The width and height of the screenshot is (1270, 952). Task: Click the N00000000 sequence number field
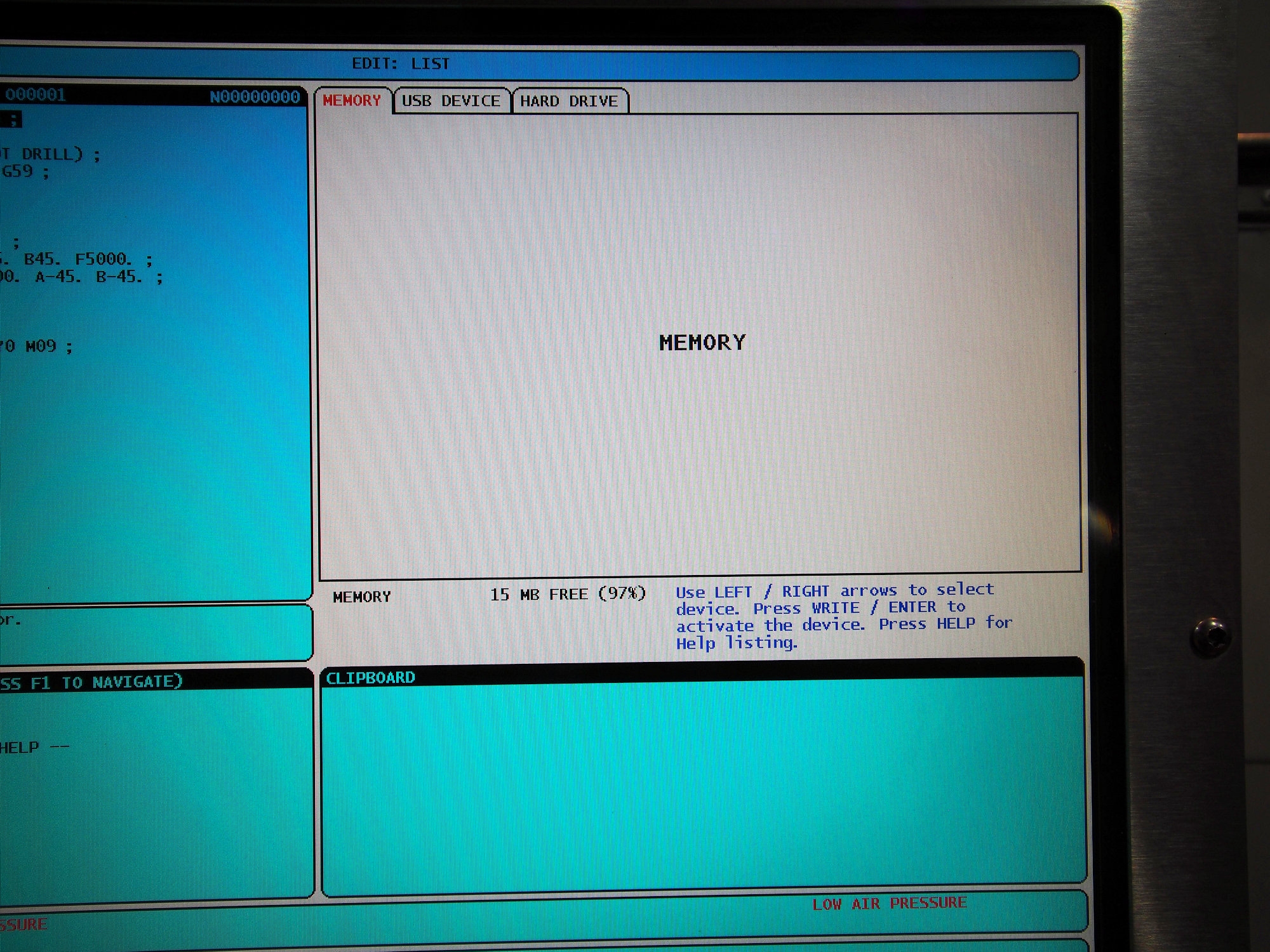coord(255,97)
